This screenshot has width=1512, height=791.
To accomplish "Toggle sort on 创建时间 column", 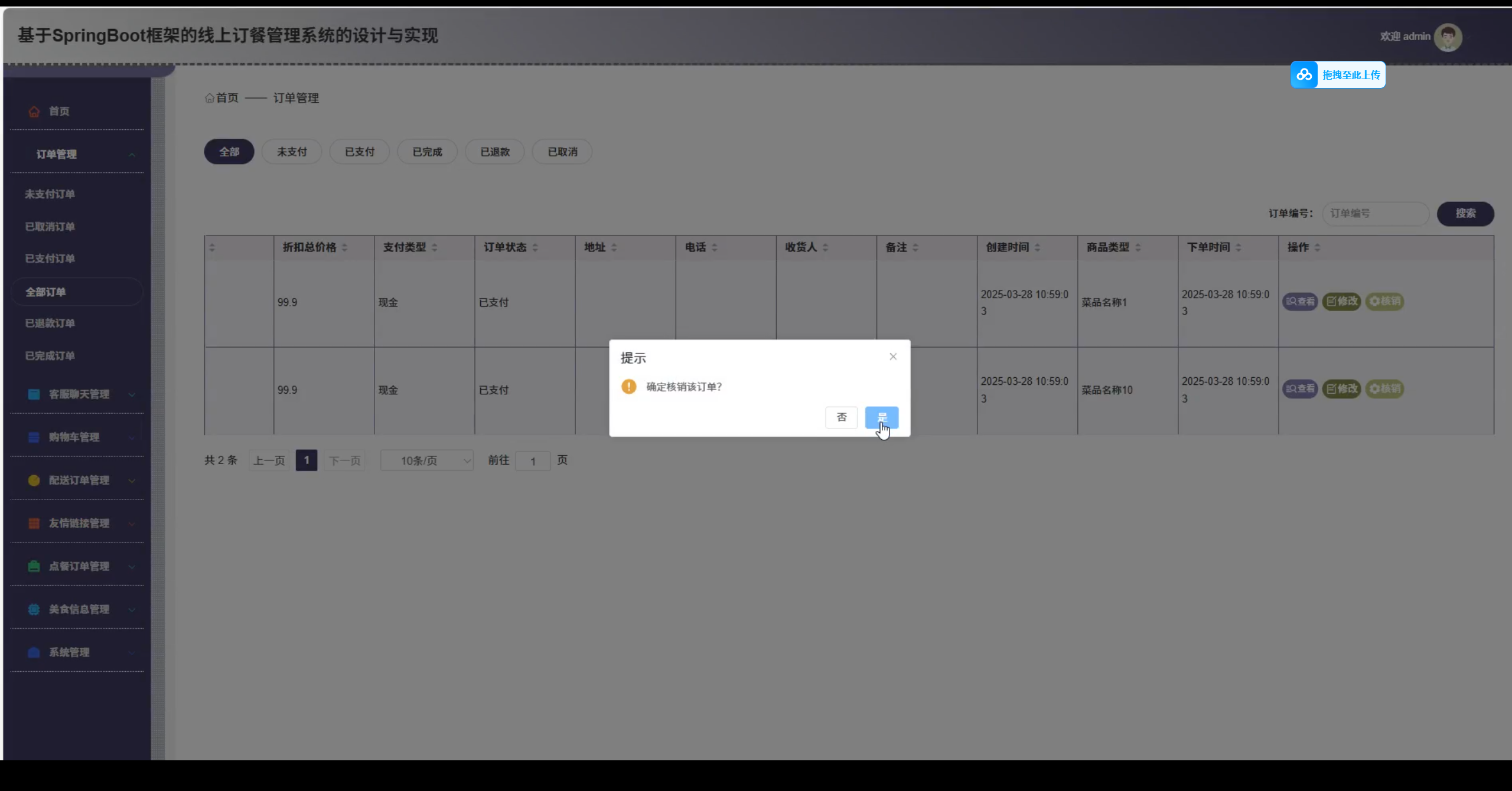I will click(x=1038, y=247).
